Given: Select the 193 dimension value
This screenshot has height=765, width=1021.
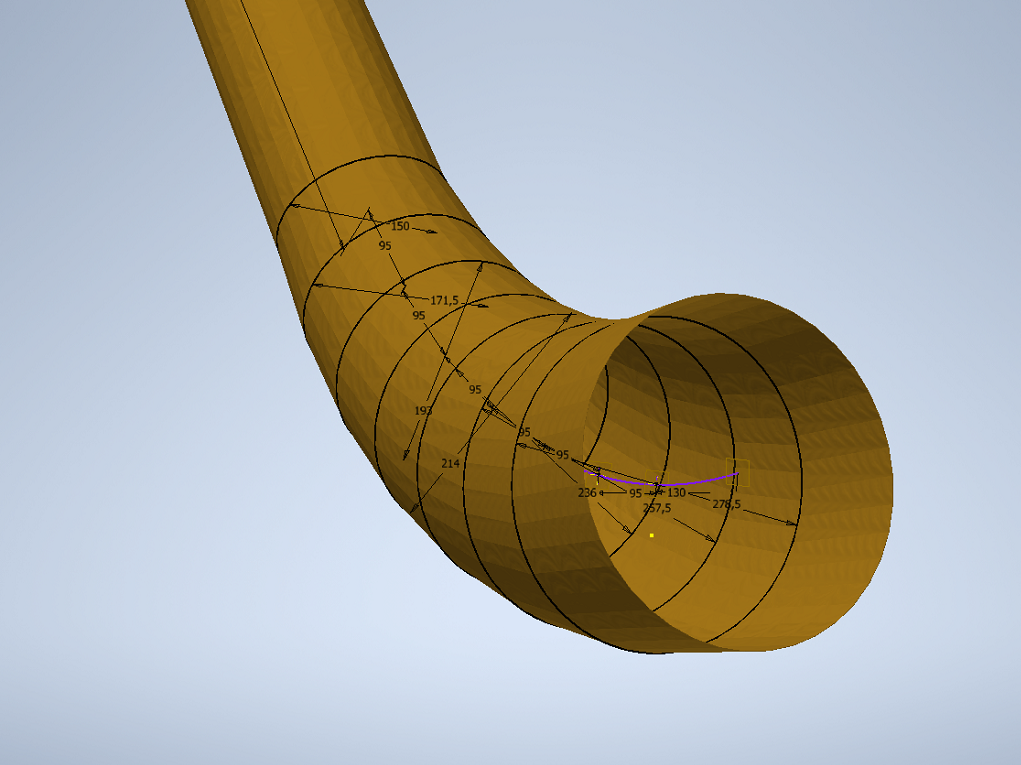Looking at the screenshot, I should [x=423, y=411].
